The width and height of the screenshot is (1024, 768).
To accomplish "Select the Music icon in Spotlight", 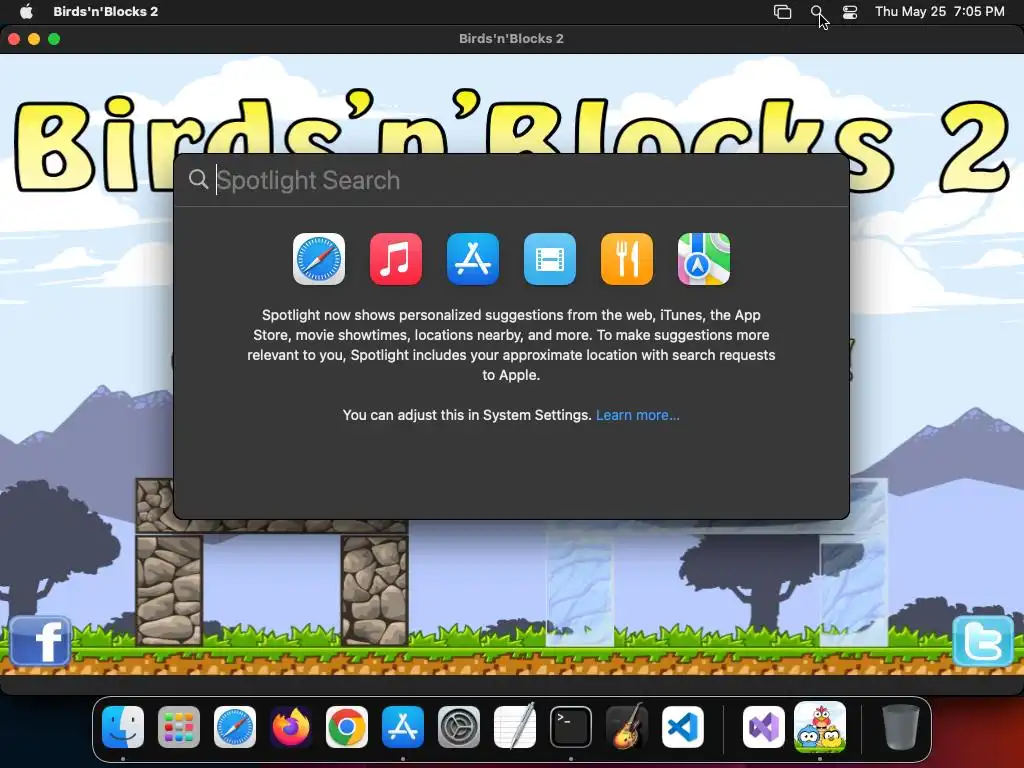I will click(x=396, y=259).
